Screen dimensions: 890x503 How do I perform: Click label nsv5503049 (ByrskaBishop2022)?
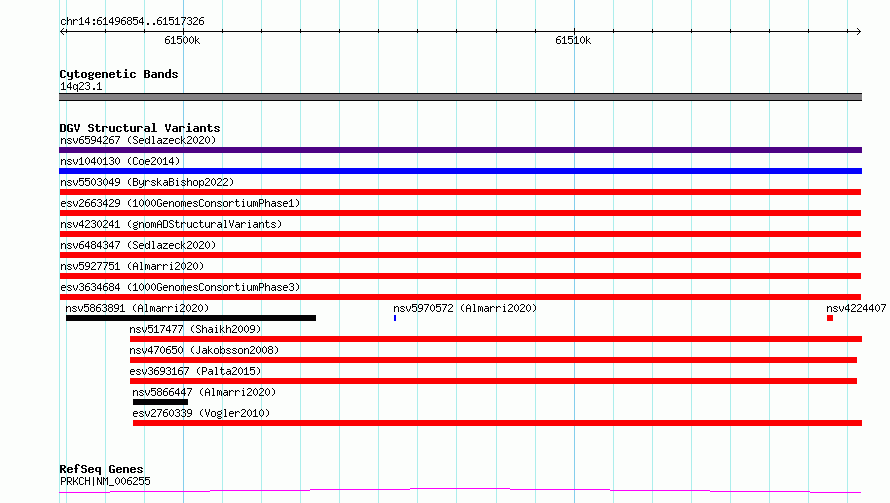tap(147, 182)
